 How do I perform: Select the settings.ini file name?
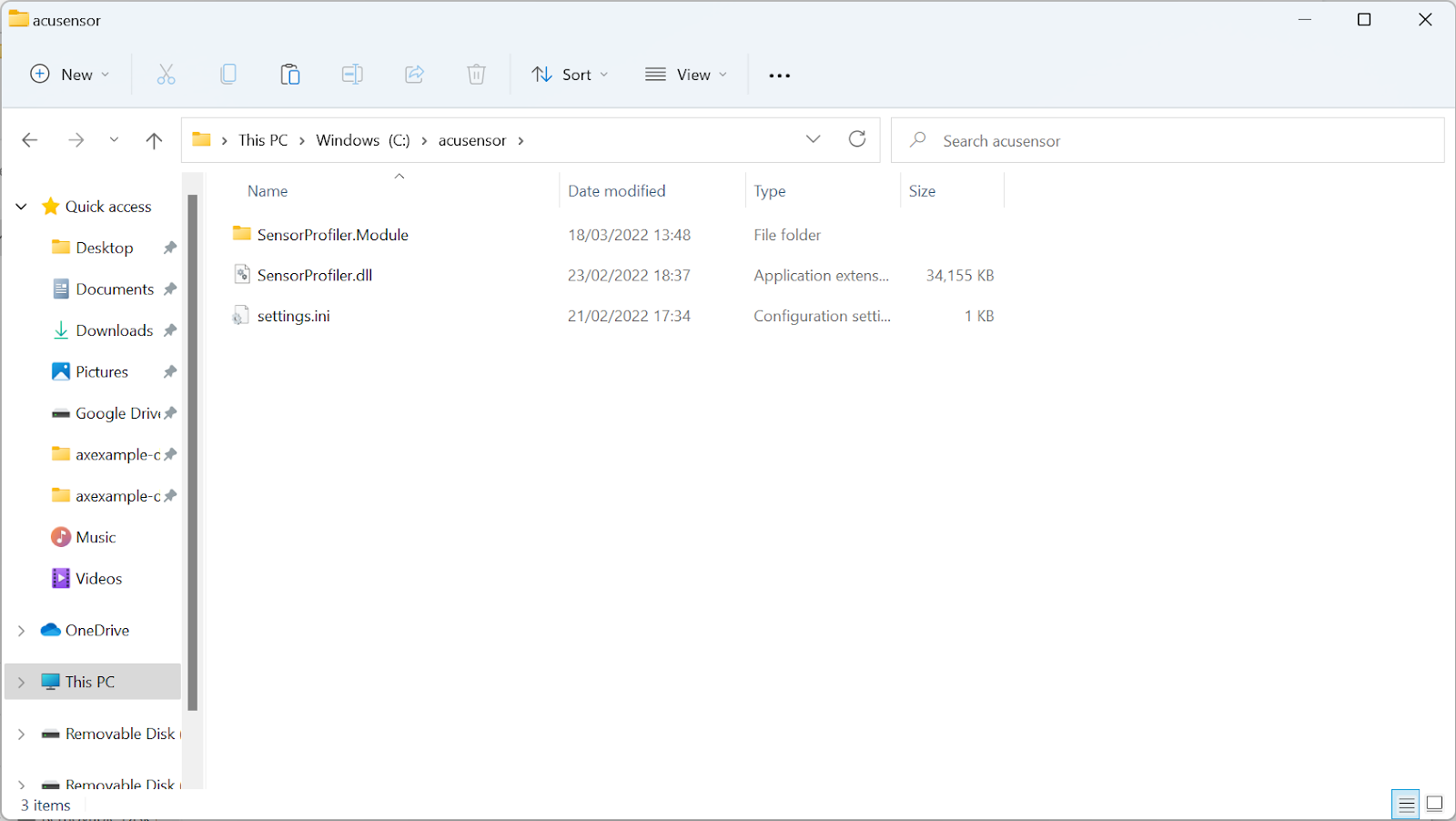tap(294, 316)
